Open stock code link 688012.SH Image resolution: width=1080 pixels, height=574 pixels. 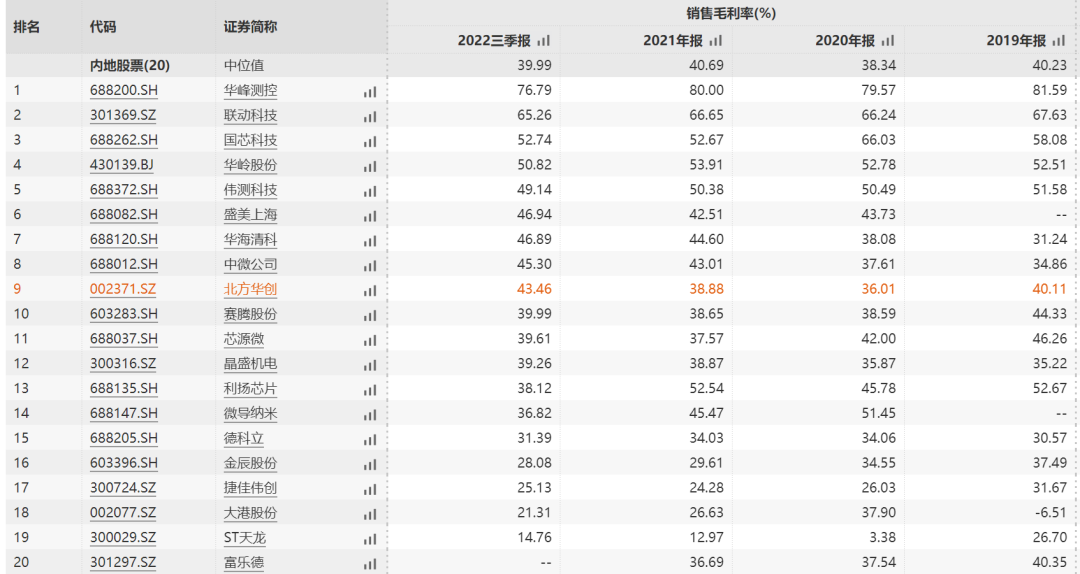click(x=124, y=264)
